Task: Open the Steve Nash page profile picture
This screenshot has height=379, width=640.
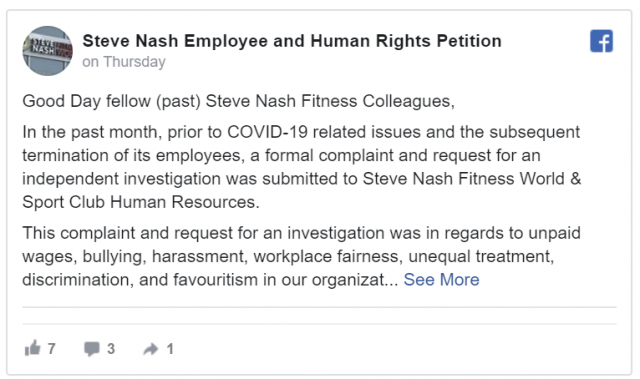Action: tap(47, 51)
